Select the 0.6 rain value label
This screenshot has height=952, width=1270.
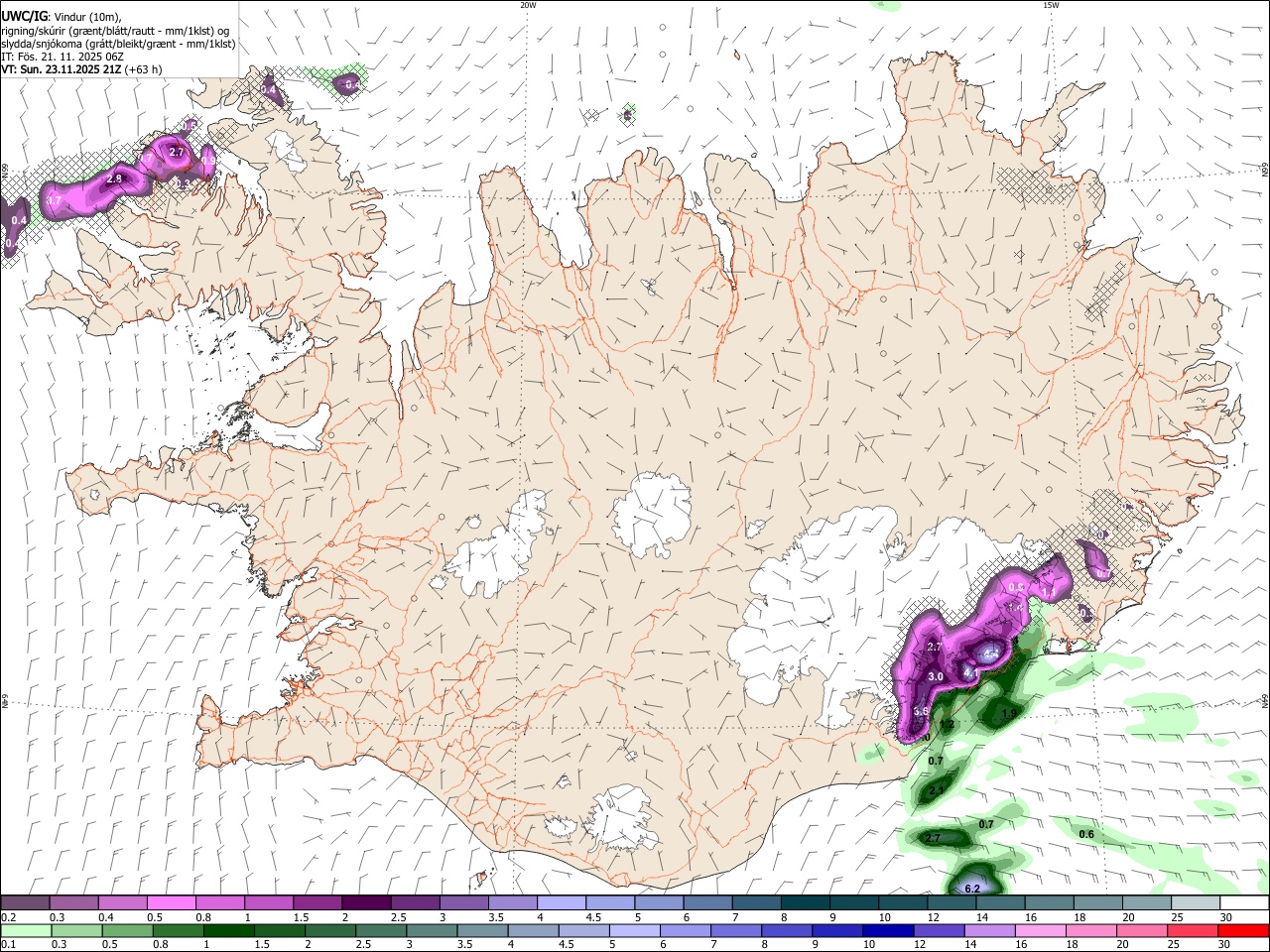(x=1086, y=834)
